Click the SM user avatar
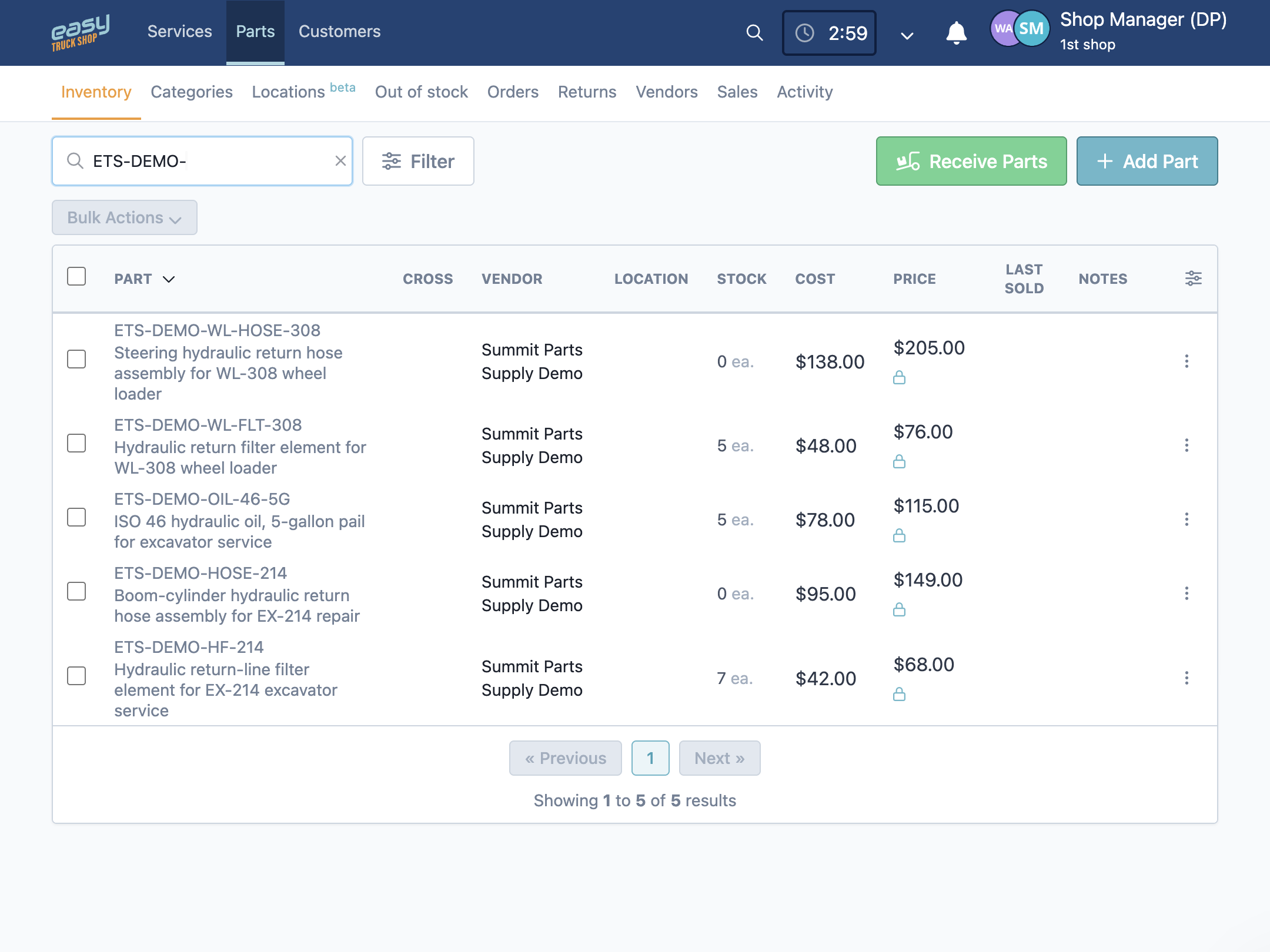The width and height of the screenshot is (1270, 952). (x=1032, y=29)
